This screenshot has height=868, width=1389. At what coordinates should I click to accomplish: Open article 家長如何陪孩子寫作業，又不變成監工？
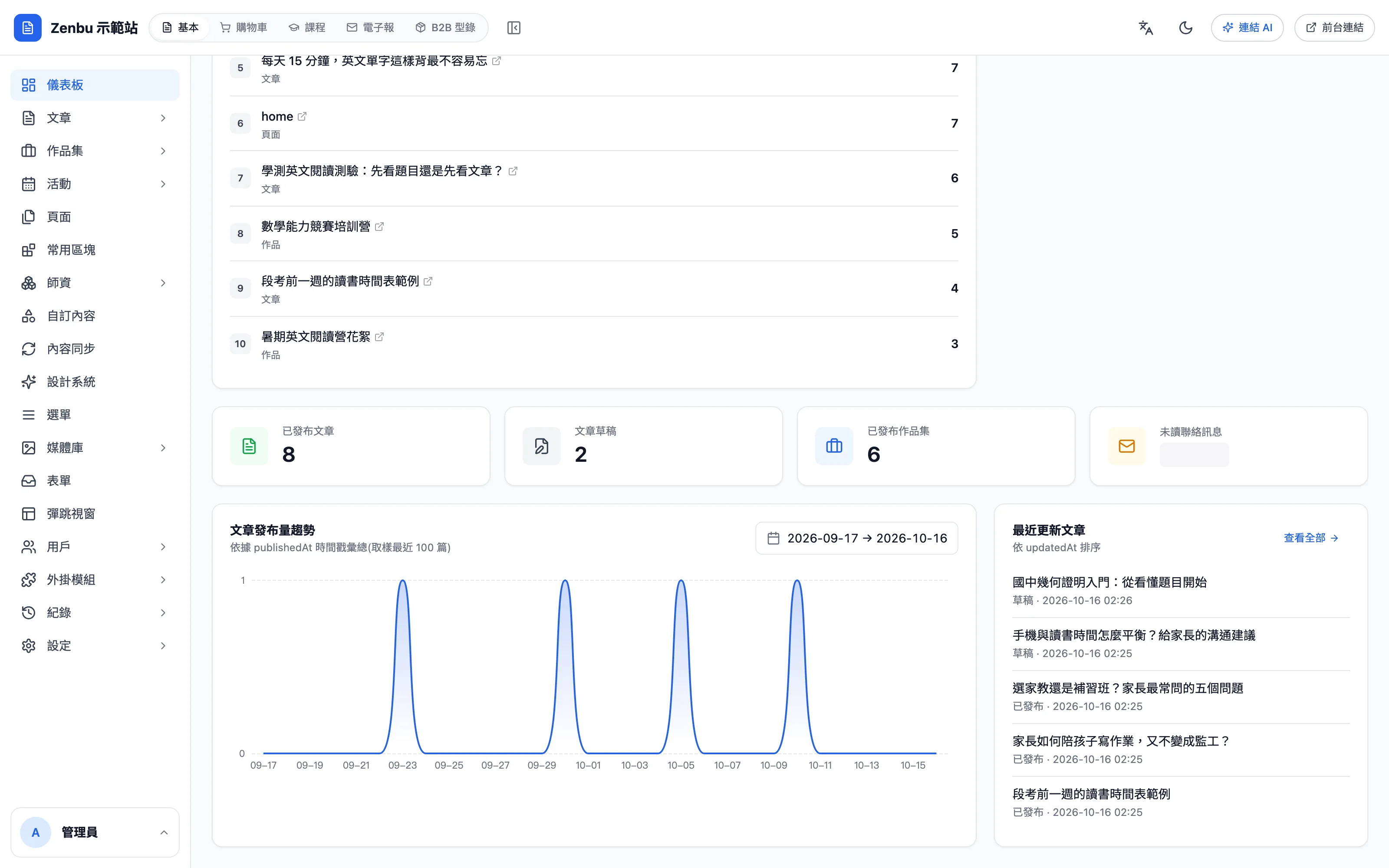coord(1122,741)
